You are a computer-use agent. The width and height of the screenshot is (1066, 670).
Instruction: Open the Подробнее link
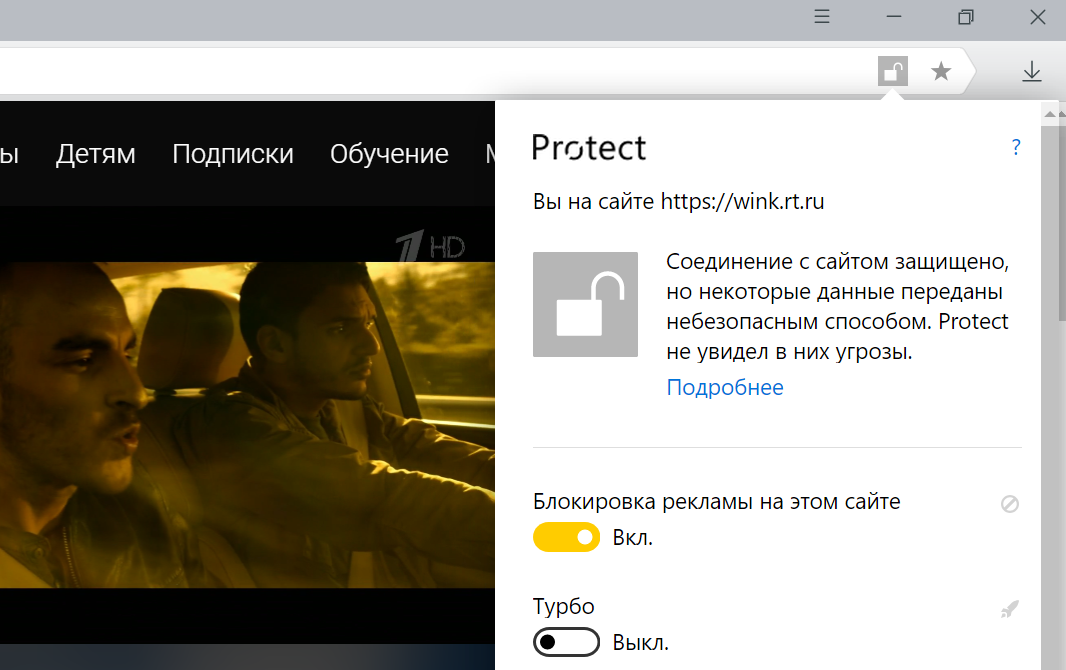pos(725,387)
